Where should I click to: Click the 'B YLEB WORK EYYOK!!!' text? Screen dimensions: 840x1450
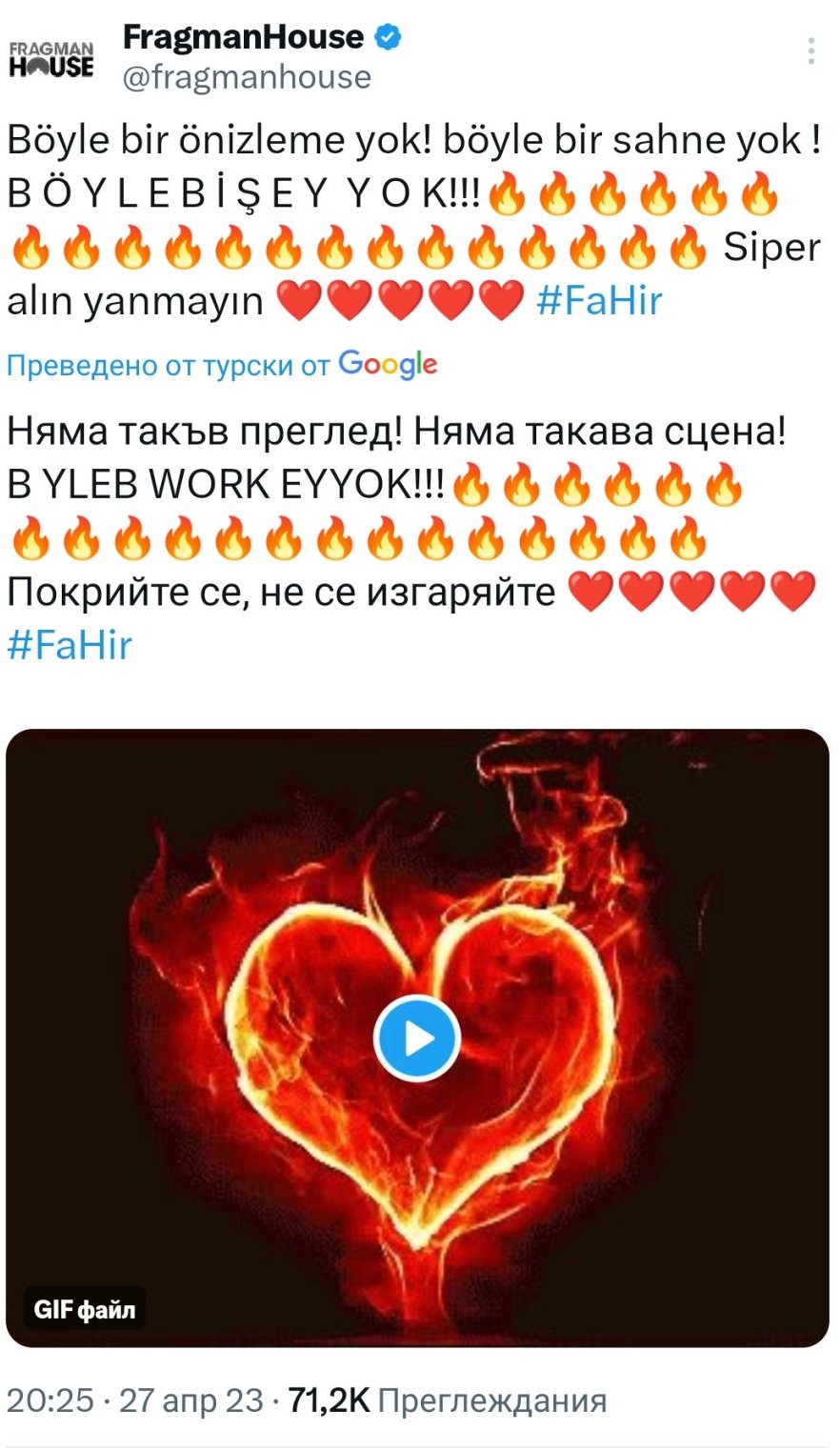(226, 484)
